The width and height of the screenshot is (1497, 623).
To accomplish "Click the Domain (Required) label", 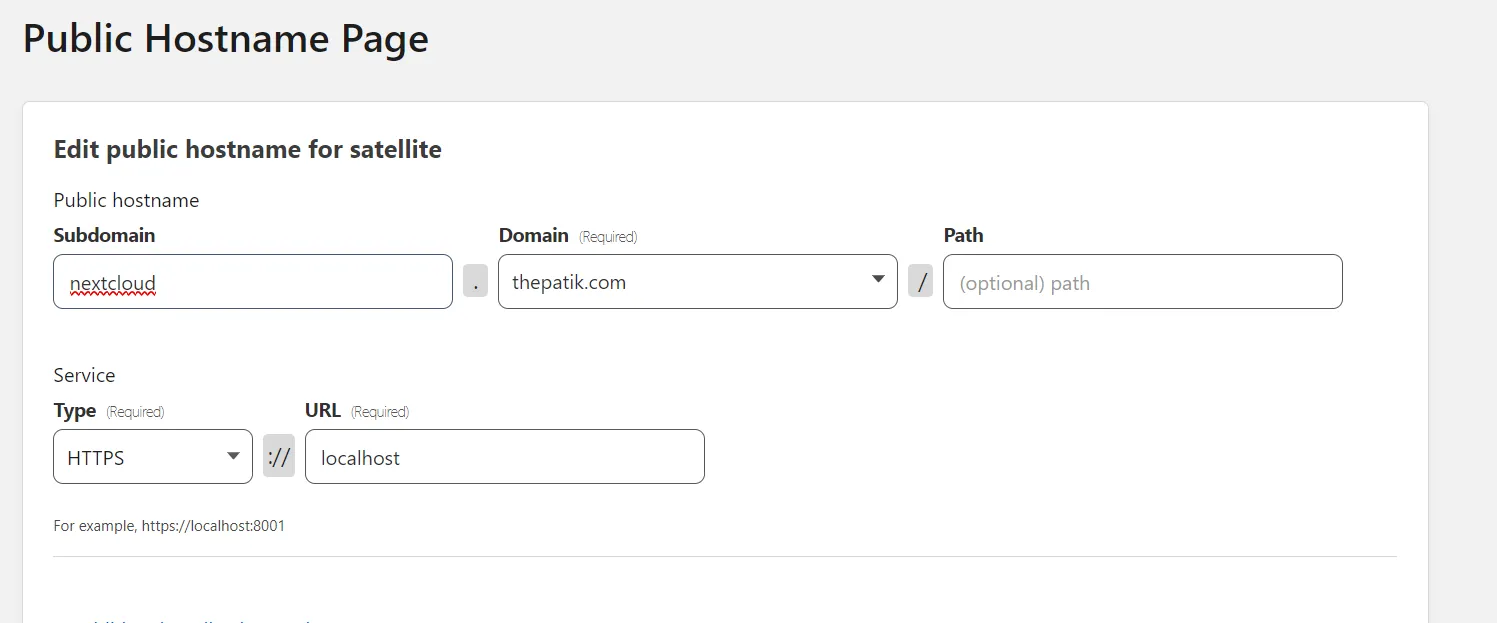I will pos(568,236).
